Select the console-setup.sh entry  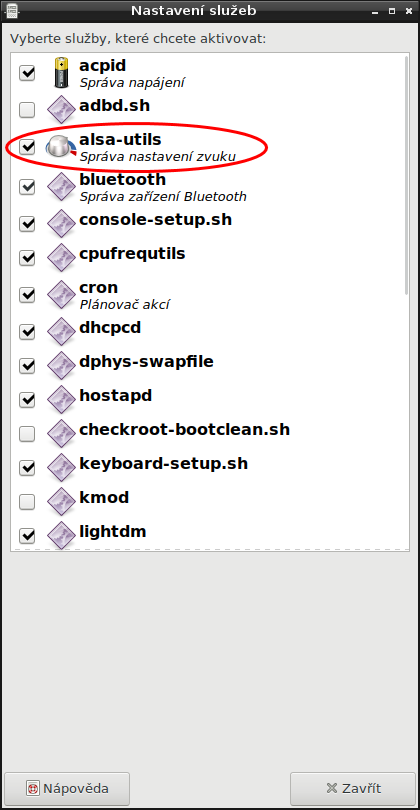(207, 223)
